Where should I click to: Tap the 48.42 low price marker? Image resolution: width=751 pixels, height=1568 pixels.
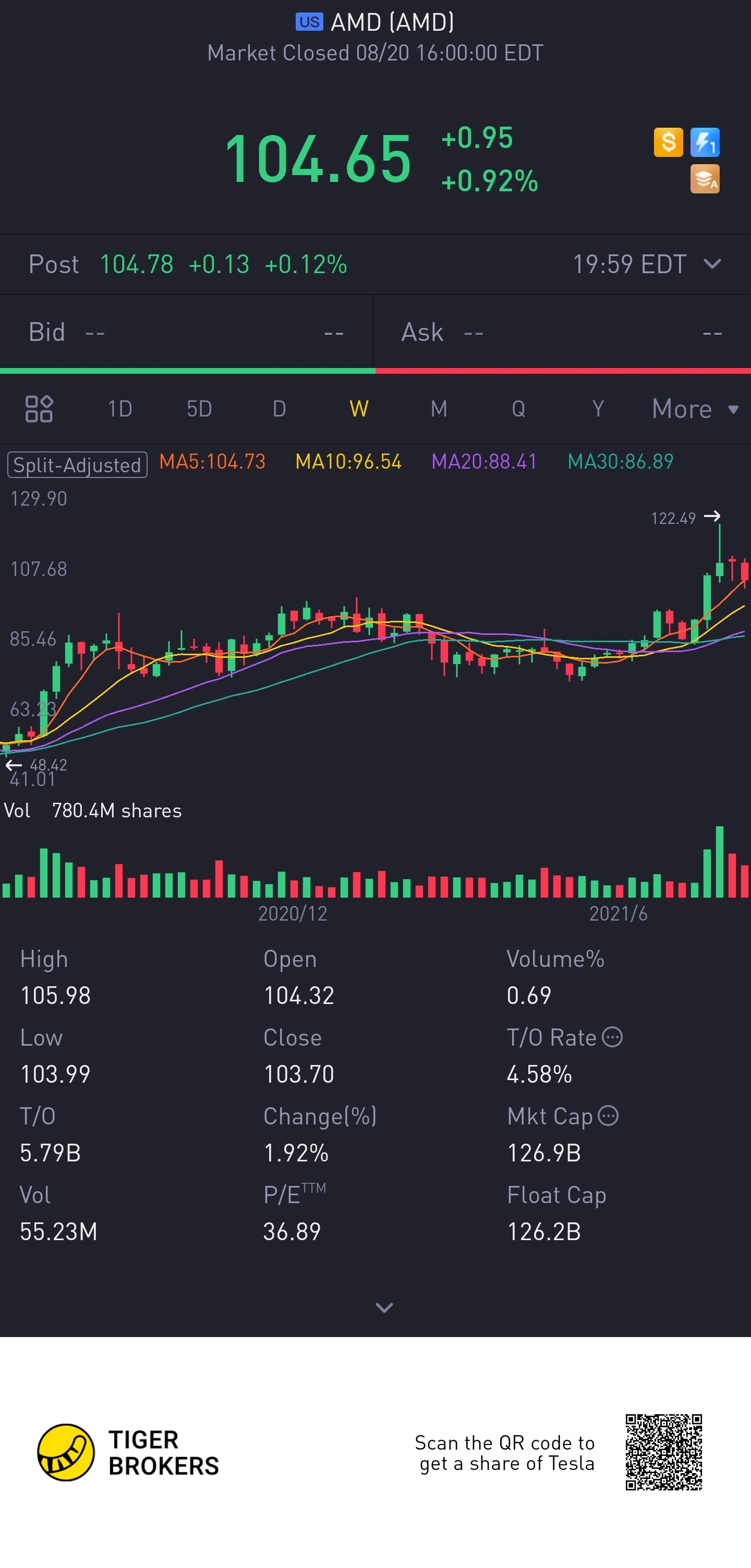(x=37, y=765)
